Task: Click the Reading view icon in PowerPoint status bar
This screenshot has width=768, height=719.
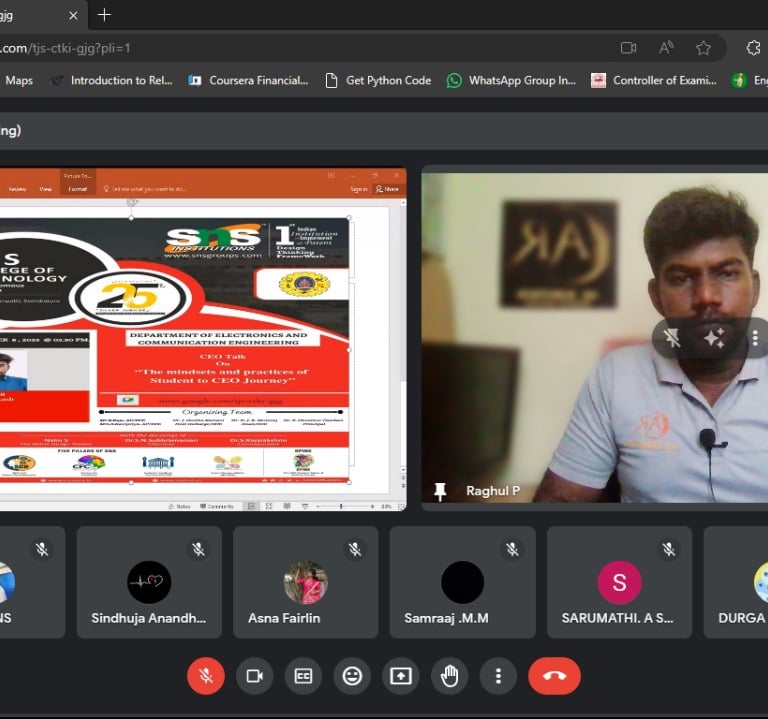Action: click(x=287, y=506)
